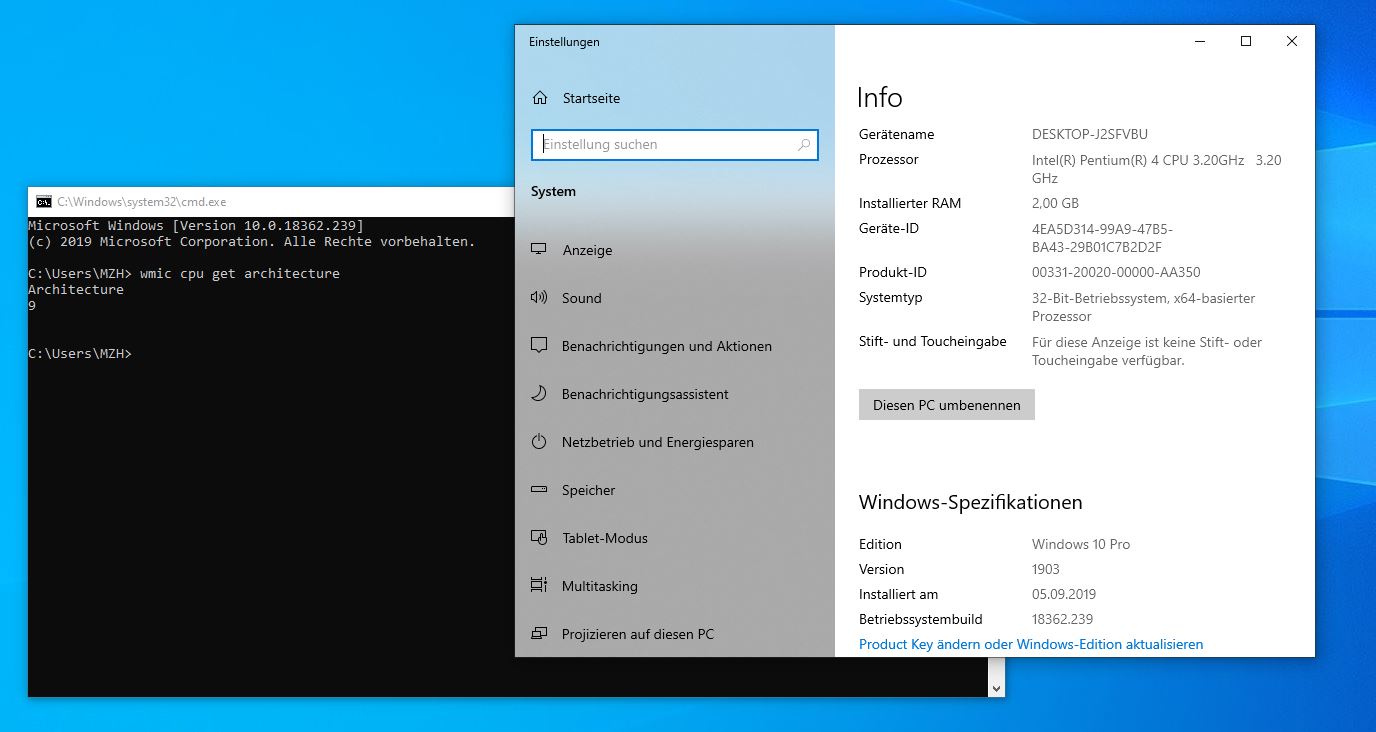Click the Windows-Spezifikationen heading

click(970, 502)
